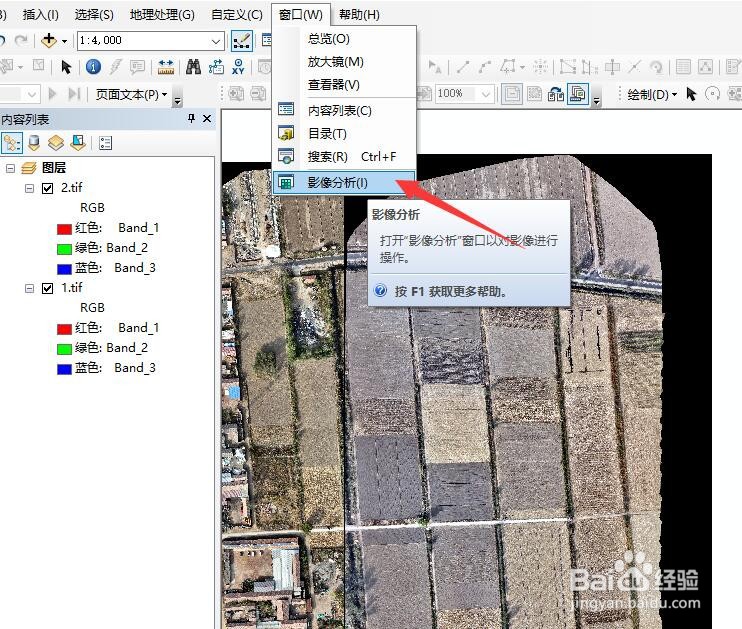Click the Redo curved arrow icon
This screenshot has height=629, width=742.
(20, 41)
